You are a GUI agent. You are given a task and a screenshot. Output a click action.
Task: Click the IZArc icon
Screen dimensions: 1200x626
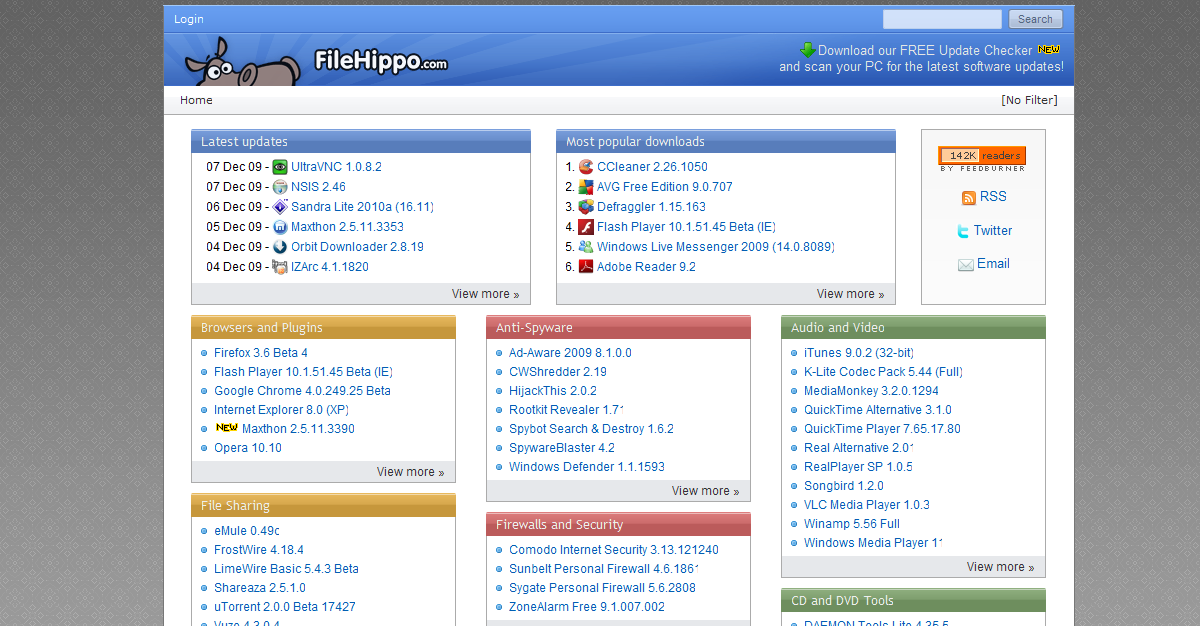point(280,267)
